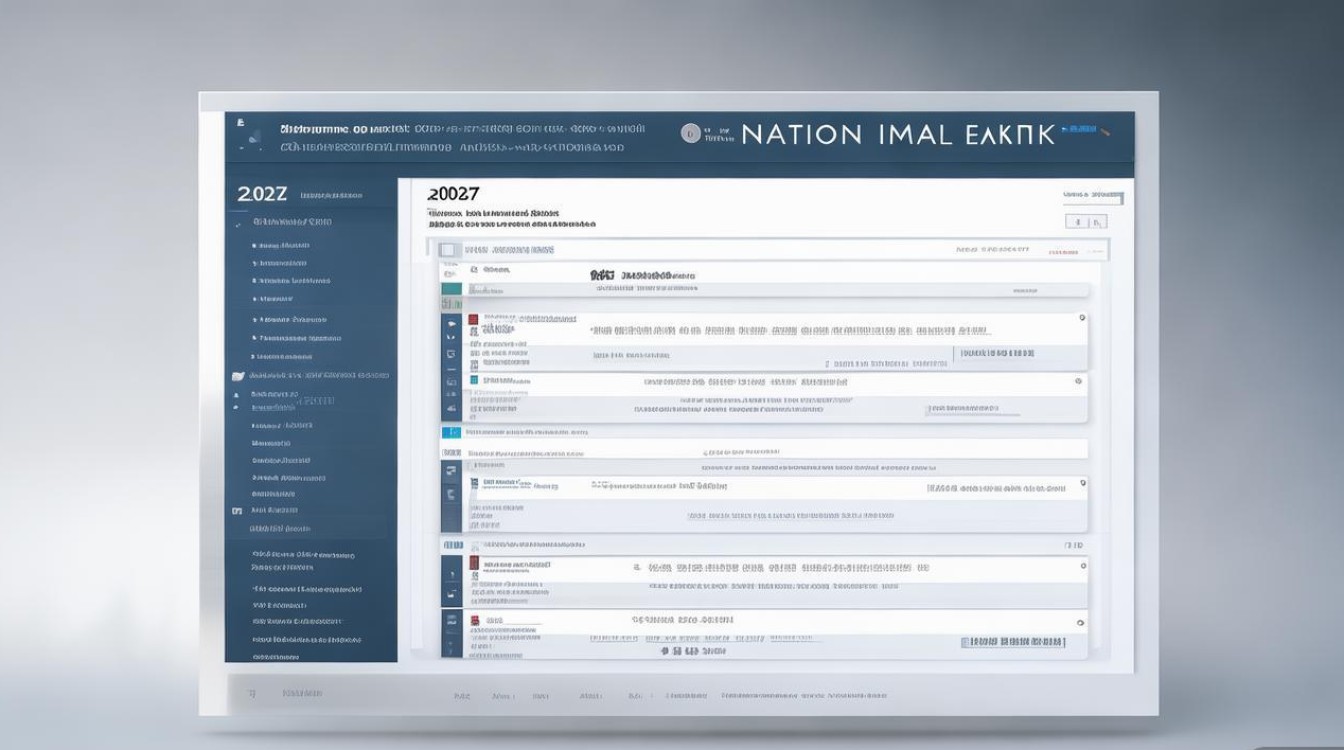
Task: Click the small square icon left of the bottom sidebar group
Action: [237, 510]
